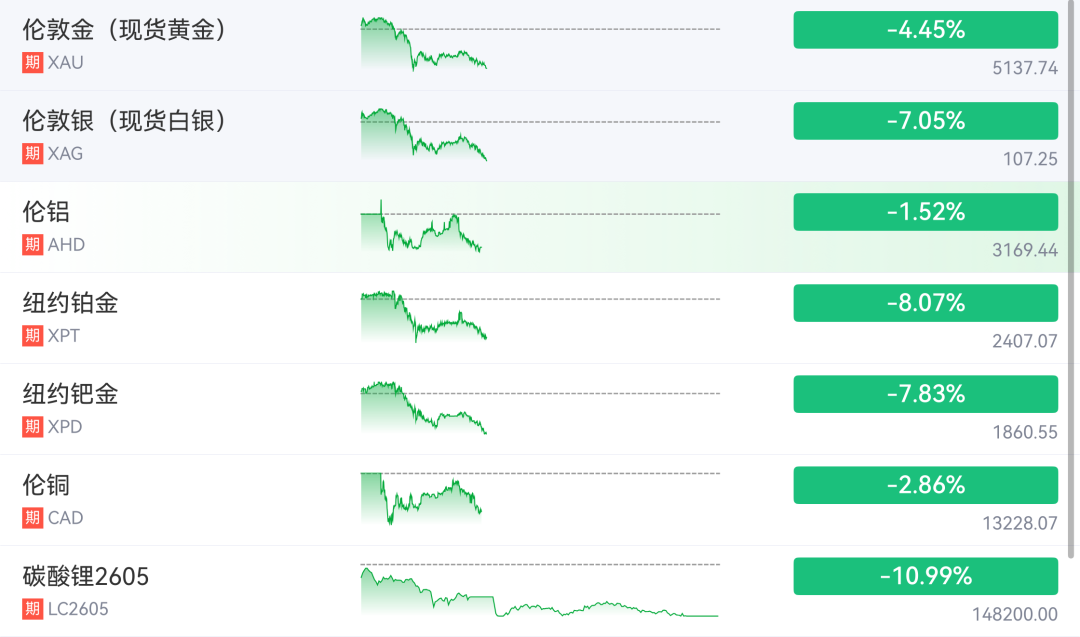Tap the -10.99% button for 碳酸锂2605
1080x637 pixels.
pos(925,576)
